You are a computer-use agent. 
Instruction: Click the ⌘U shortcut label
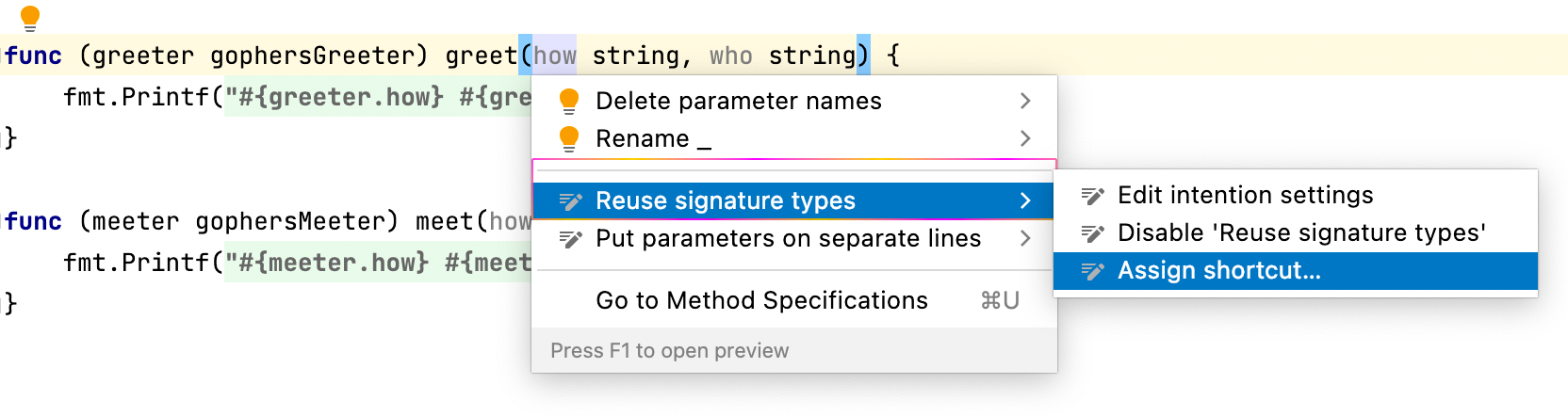tap(1000, 300)
